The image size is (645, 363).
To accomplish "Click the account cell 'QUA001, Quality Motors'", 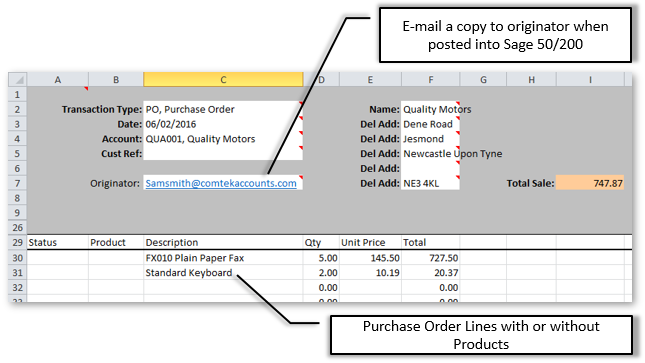I will point(223,139).
